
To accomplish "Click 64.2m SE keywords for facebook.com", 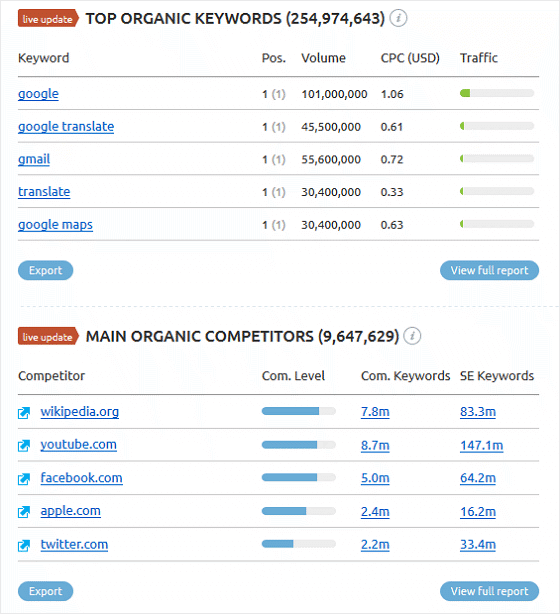I will point(478,478).
